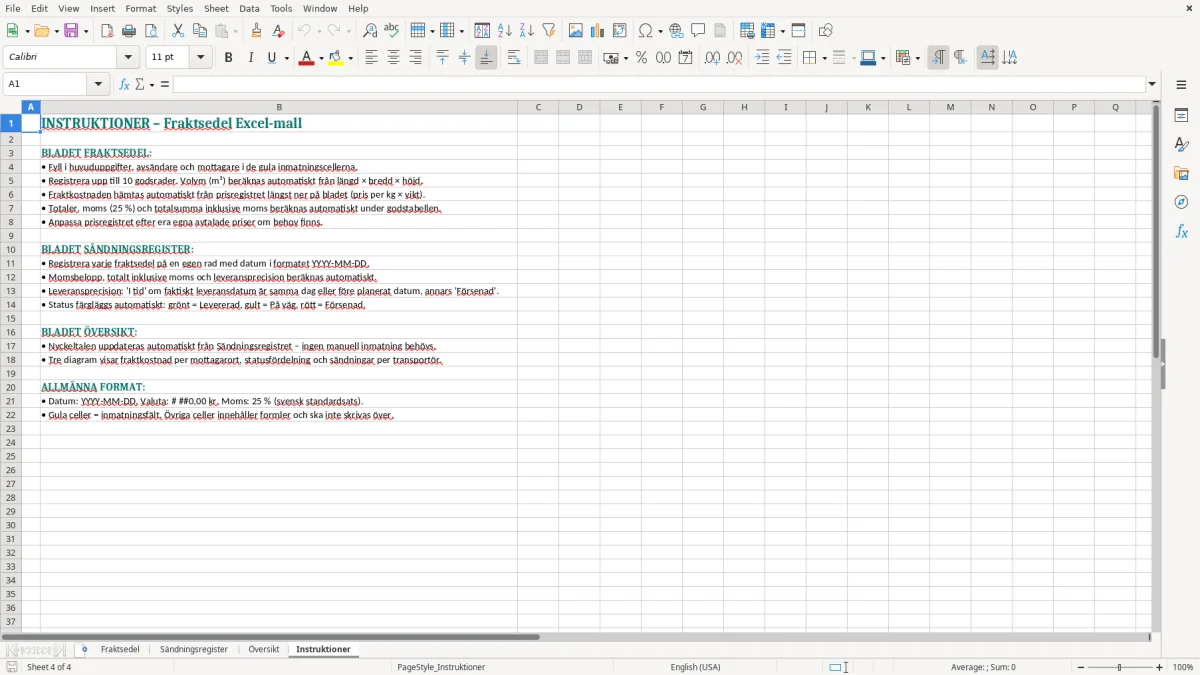1200x675 pixels.
Task: Open the Open-file dropdown arrow
Action: tap(56, 31)
